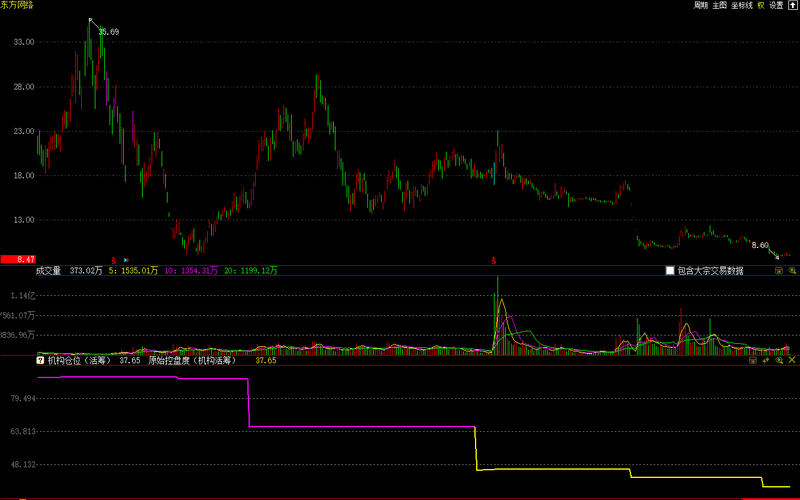
Task: Check 包含大宗交易数据 checkbox
Action: pyautogui.click(x=670, y=270)
